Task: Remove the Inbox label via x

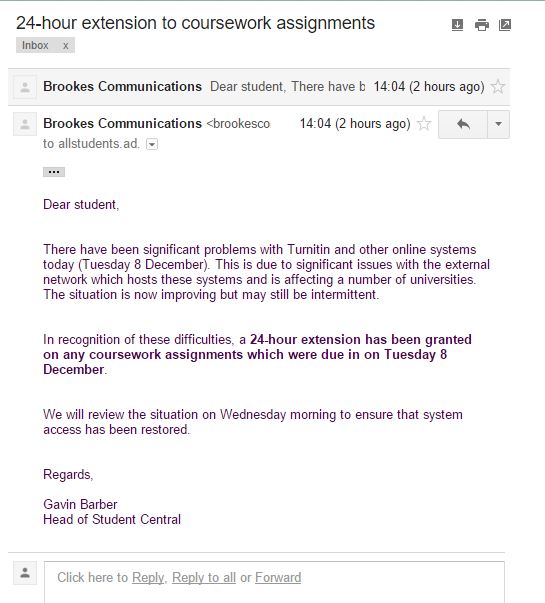Action: [x=66, y=45]
